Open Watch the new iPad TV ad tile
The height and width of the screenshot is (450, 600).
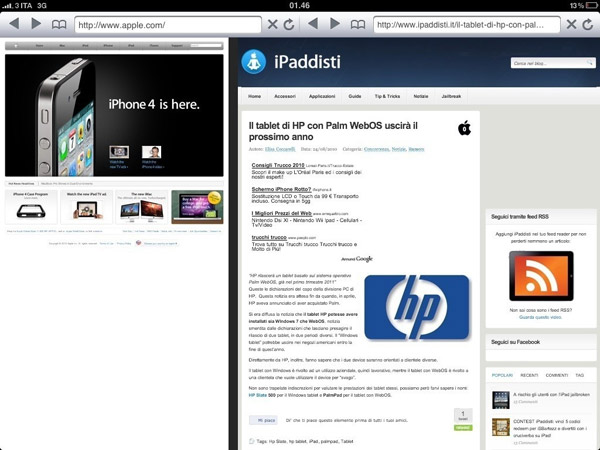[86, 207]
